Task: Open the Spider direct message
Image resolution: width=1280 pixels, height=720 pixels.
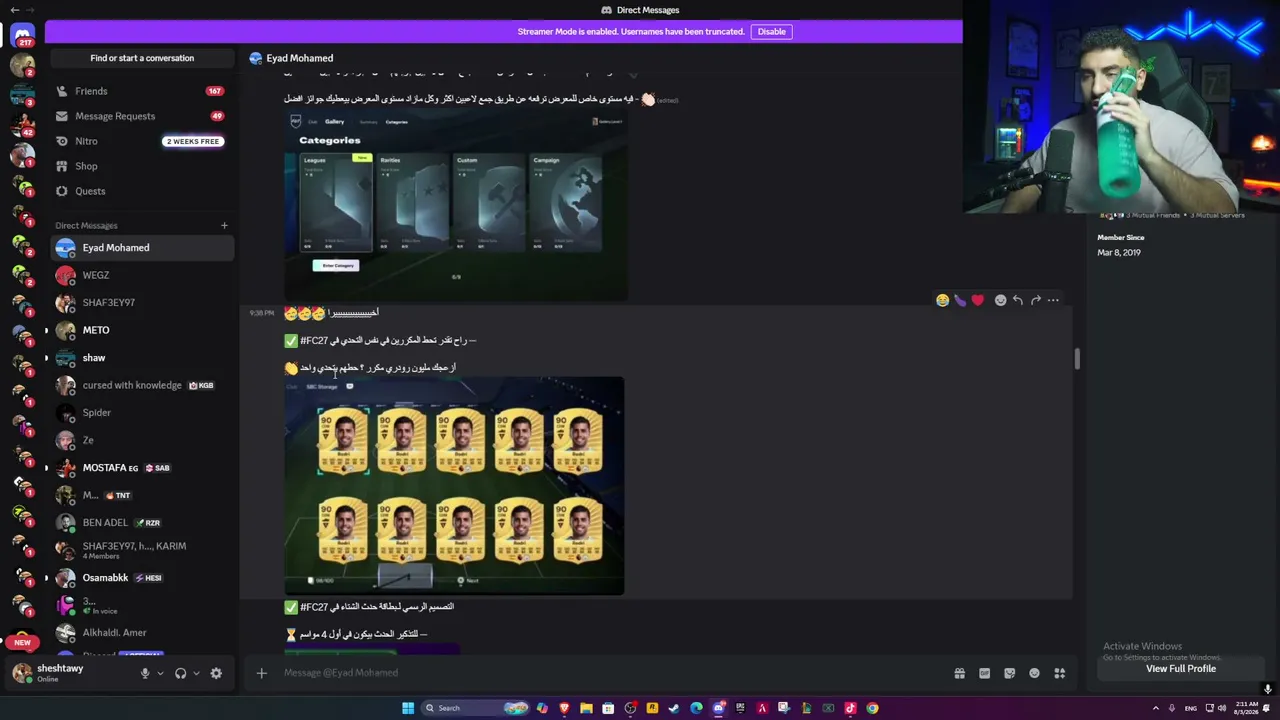Action: tap(142, 413)
